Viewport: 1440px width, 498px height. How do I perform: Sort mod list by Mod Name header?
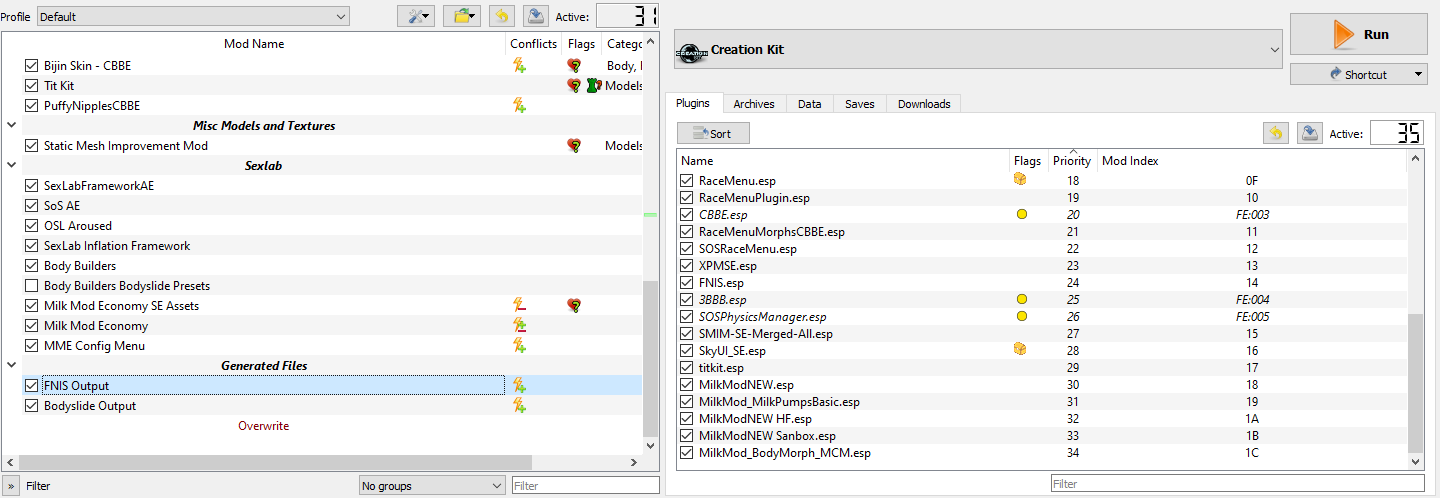pos(254,44)
